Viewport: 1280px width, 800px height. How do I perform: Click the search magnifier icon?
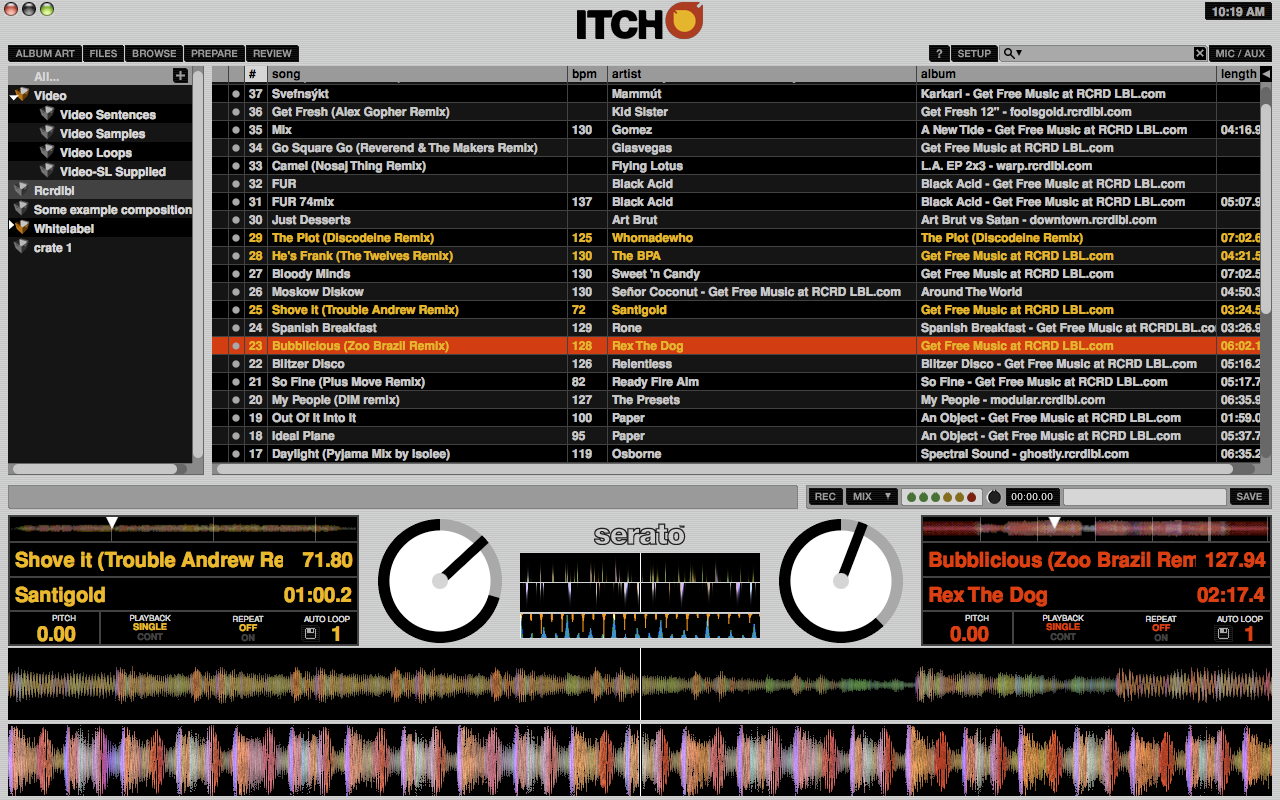tap(1010, 53)
